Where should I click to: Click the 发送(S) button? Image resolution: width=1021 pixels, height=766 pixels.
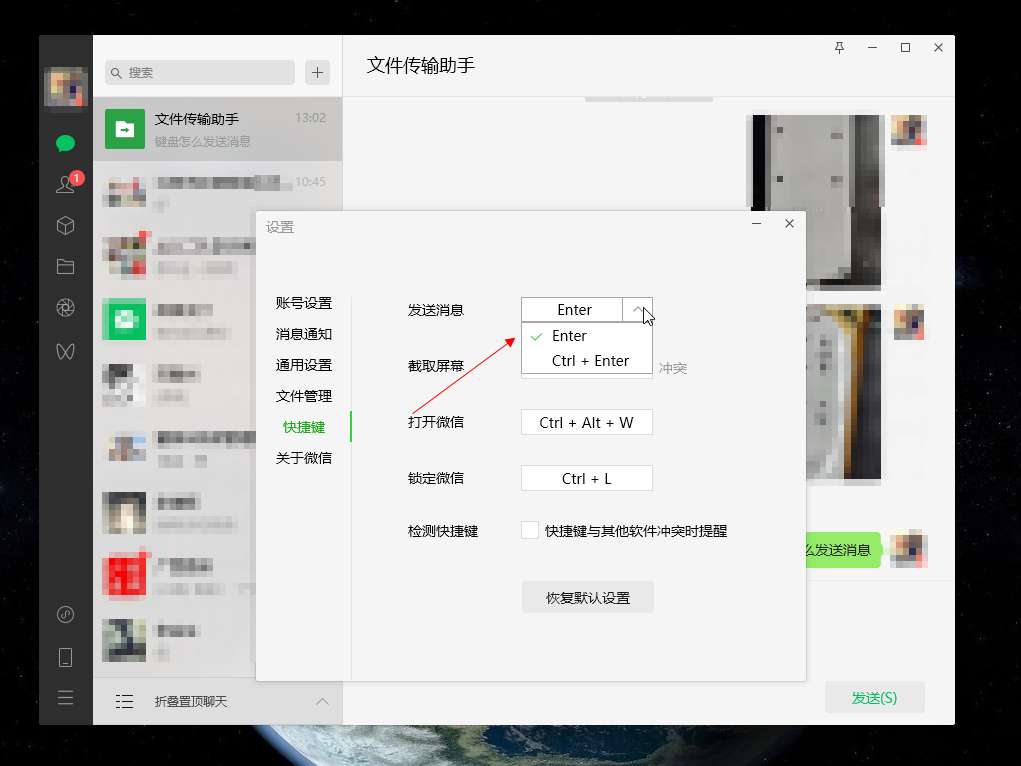pos(874,698)
